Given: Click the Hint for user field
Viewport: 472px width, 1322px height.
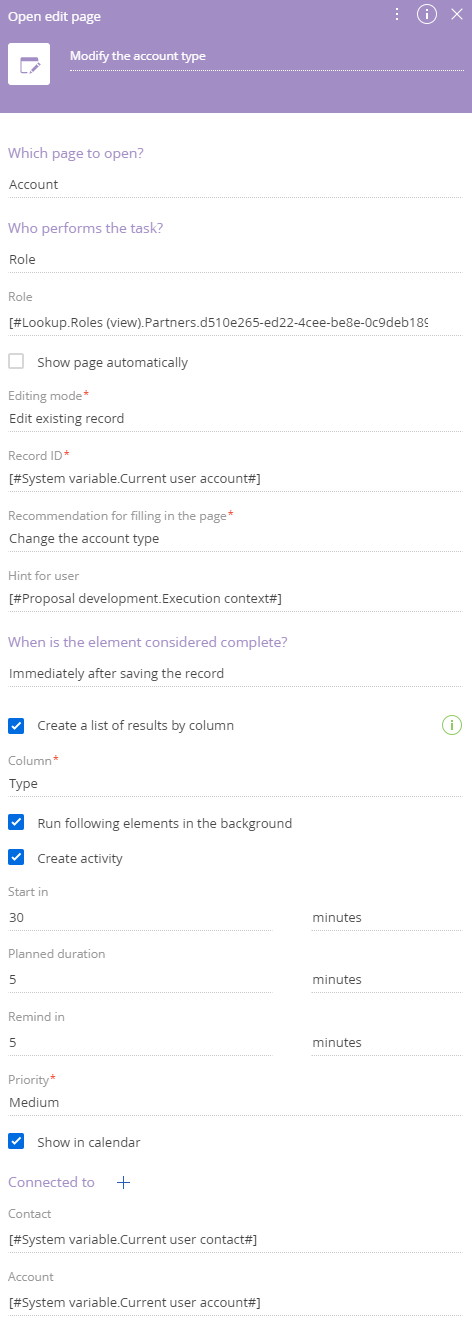Looking at the screenshot, I should pos(235,598).
